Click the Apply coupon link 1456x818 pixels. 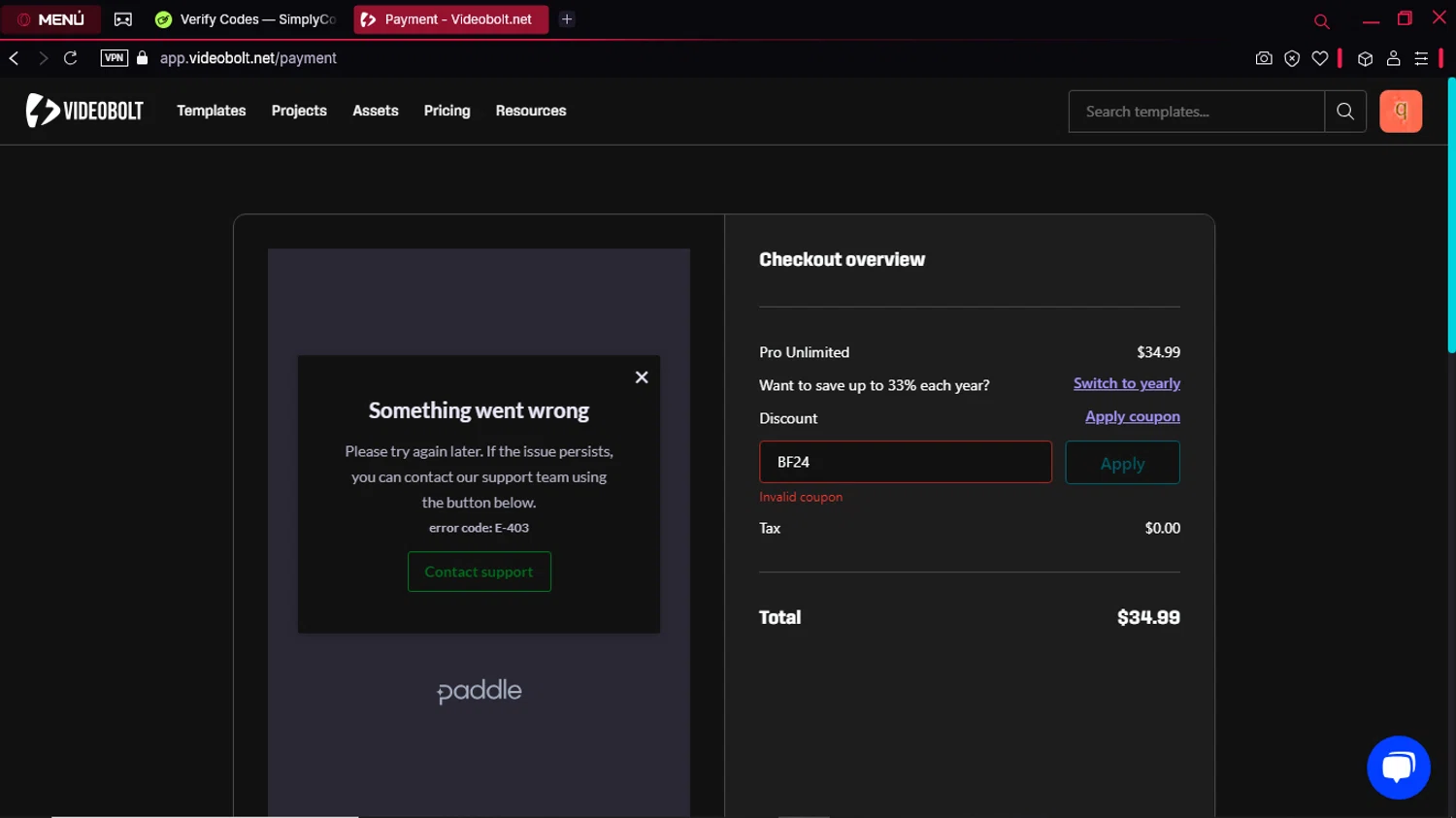pyautogui.click(x=1133, y=416)
